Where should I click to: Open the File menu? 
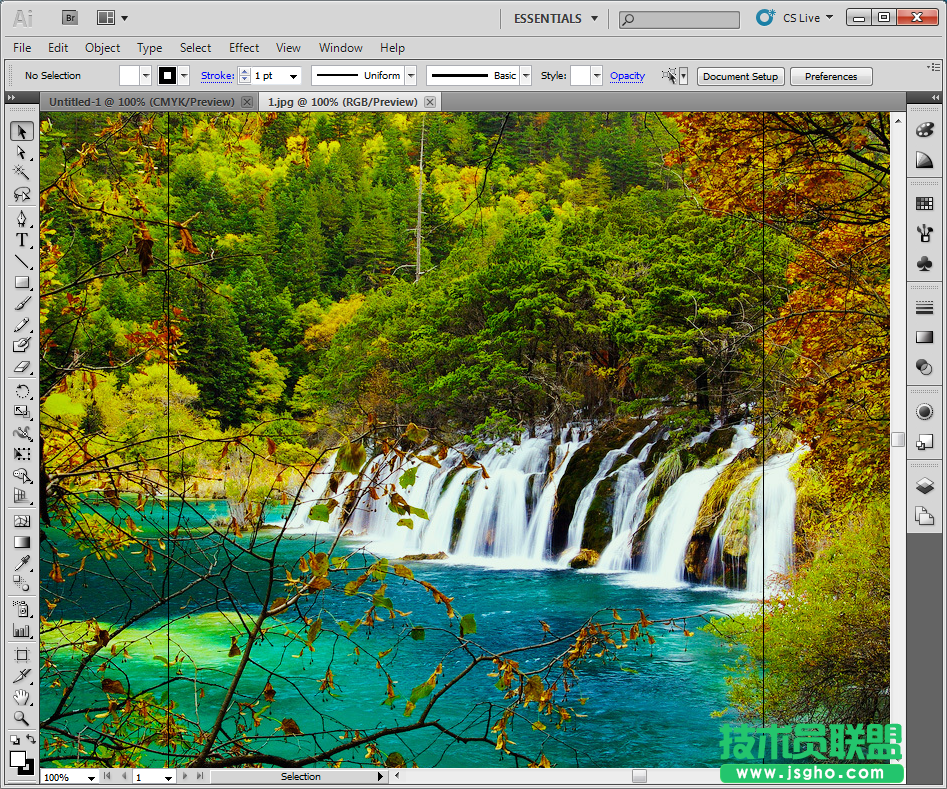[x=22, y=48]
